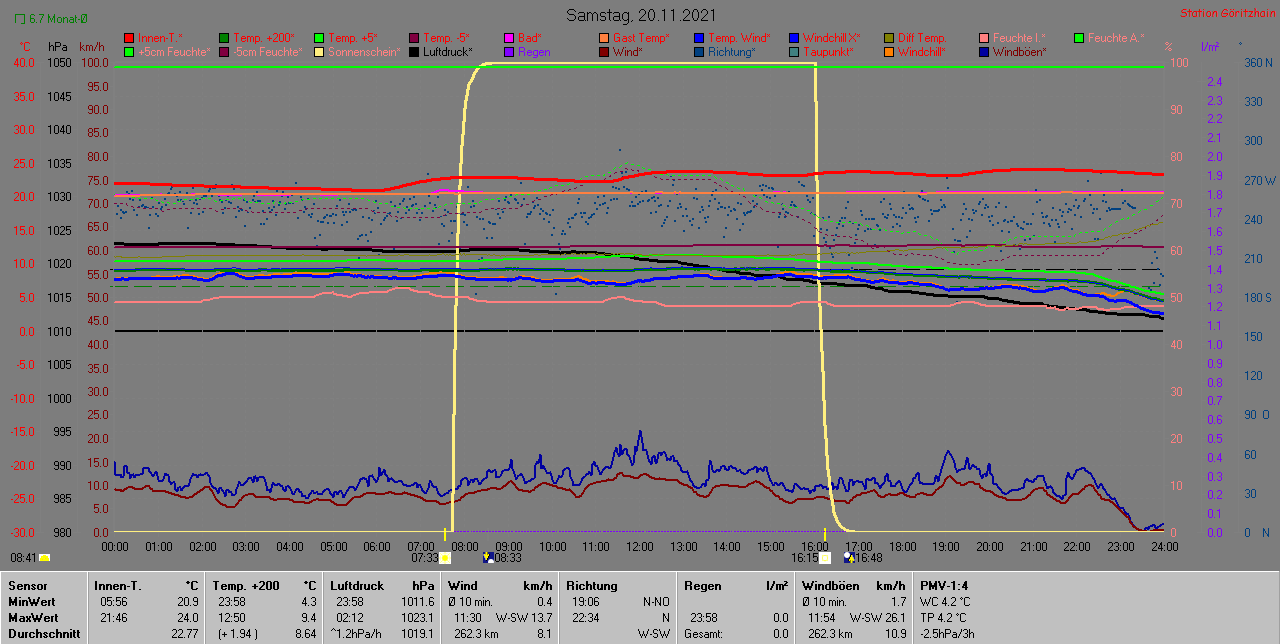Click the dark green Temp. +200 legend swatch
1280x644 pixels.
click(224, 38)
